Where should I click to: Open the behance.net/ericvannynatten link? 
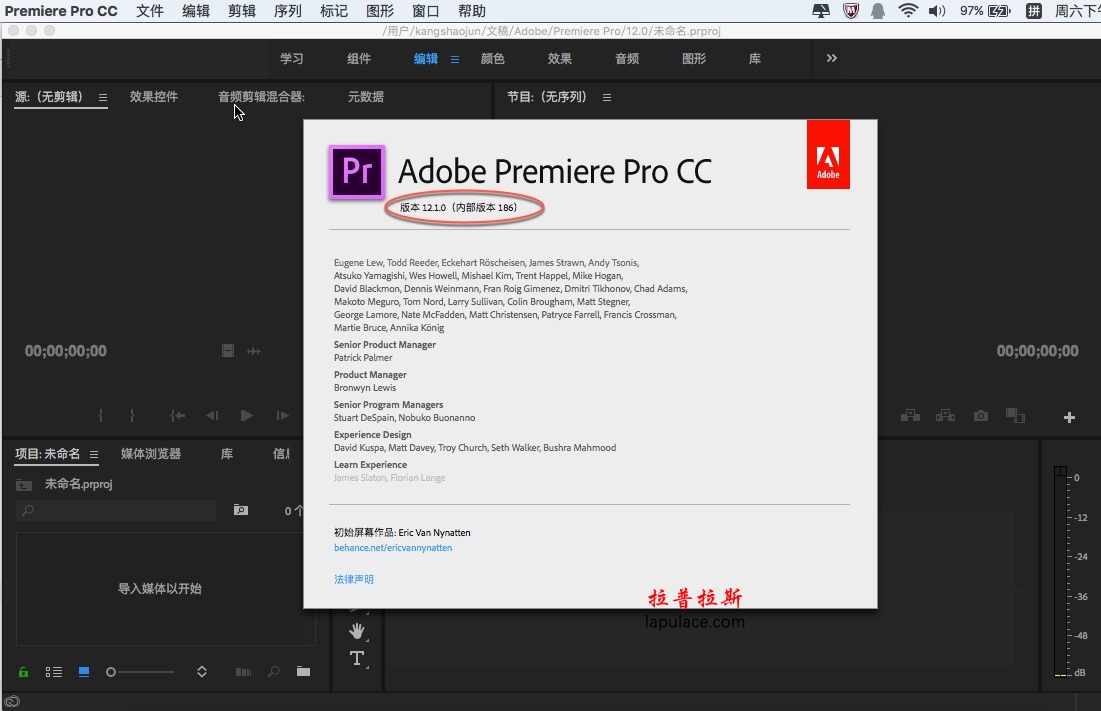point(393,547)
